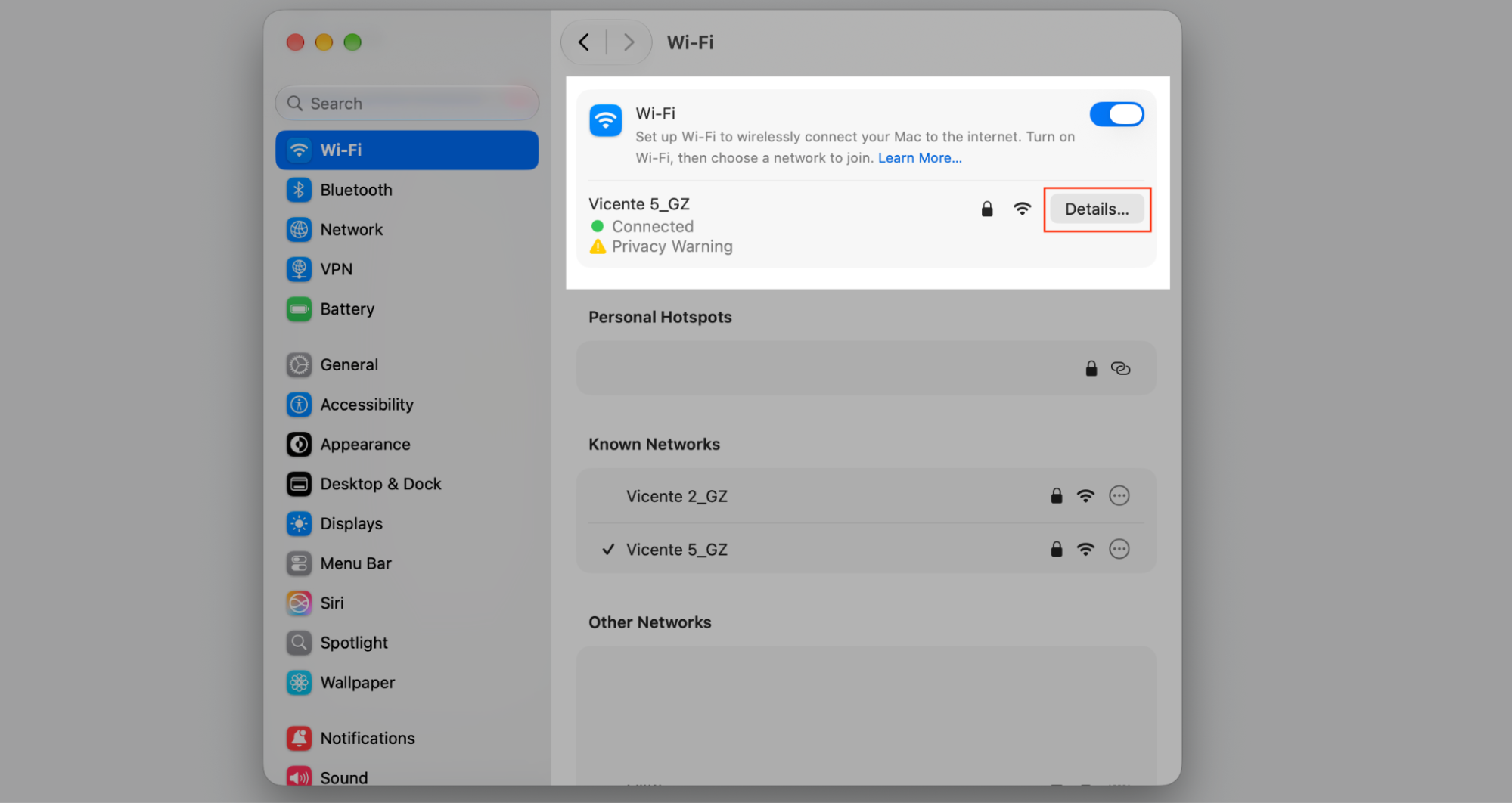This screenshot has width=1512, height=803.
Task: Open Details for Vicente 5_GZ
Action: click(1097, 209)
